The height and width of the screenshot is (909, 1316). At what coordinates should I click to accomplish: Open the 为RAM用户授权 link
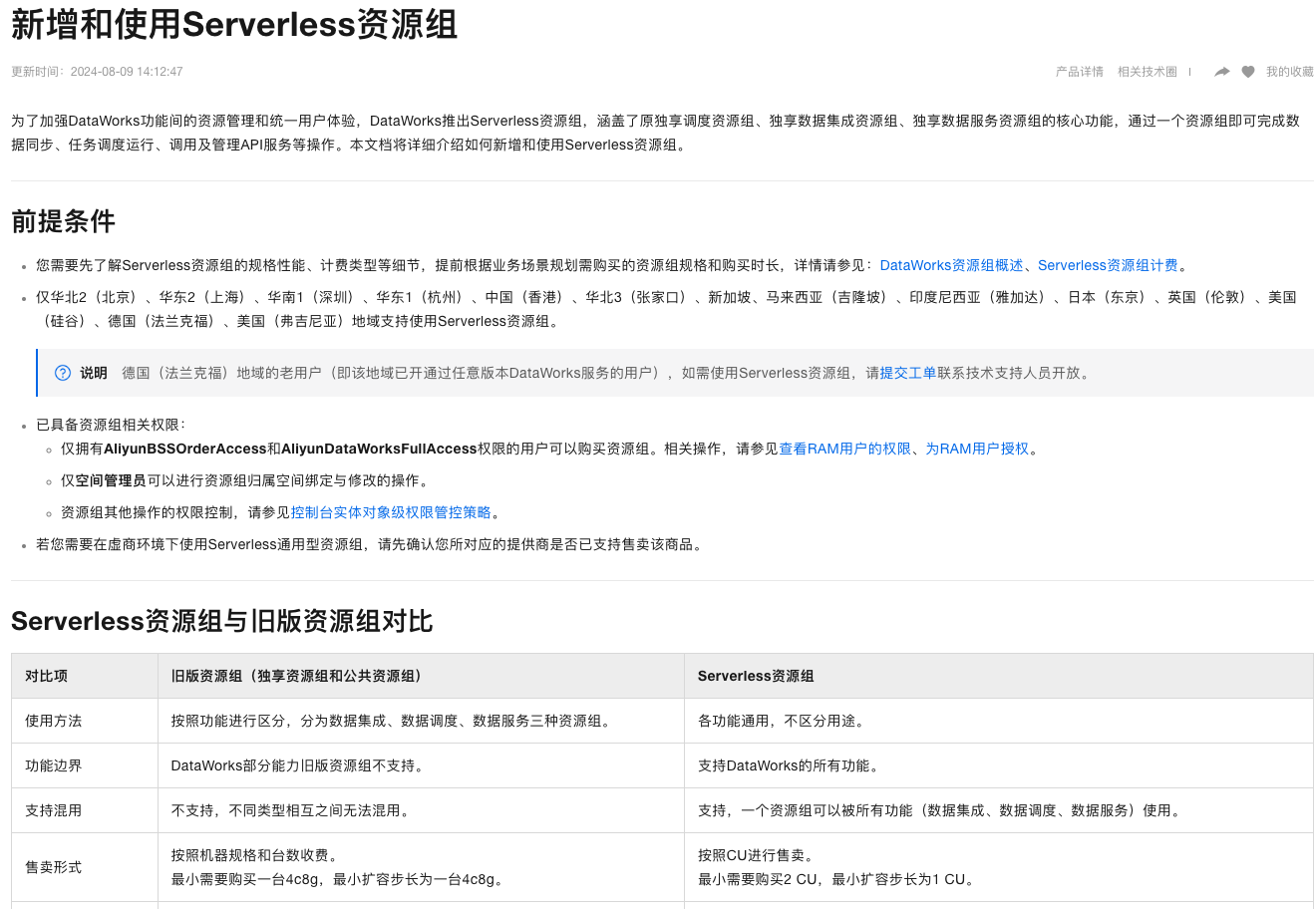[977, 449]
